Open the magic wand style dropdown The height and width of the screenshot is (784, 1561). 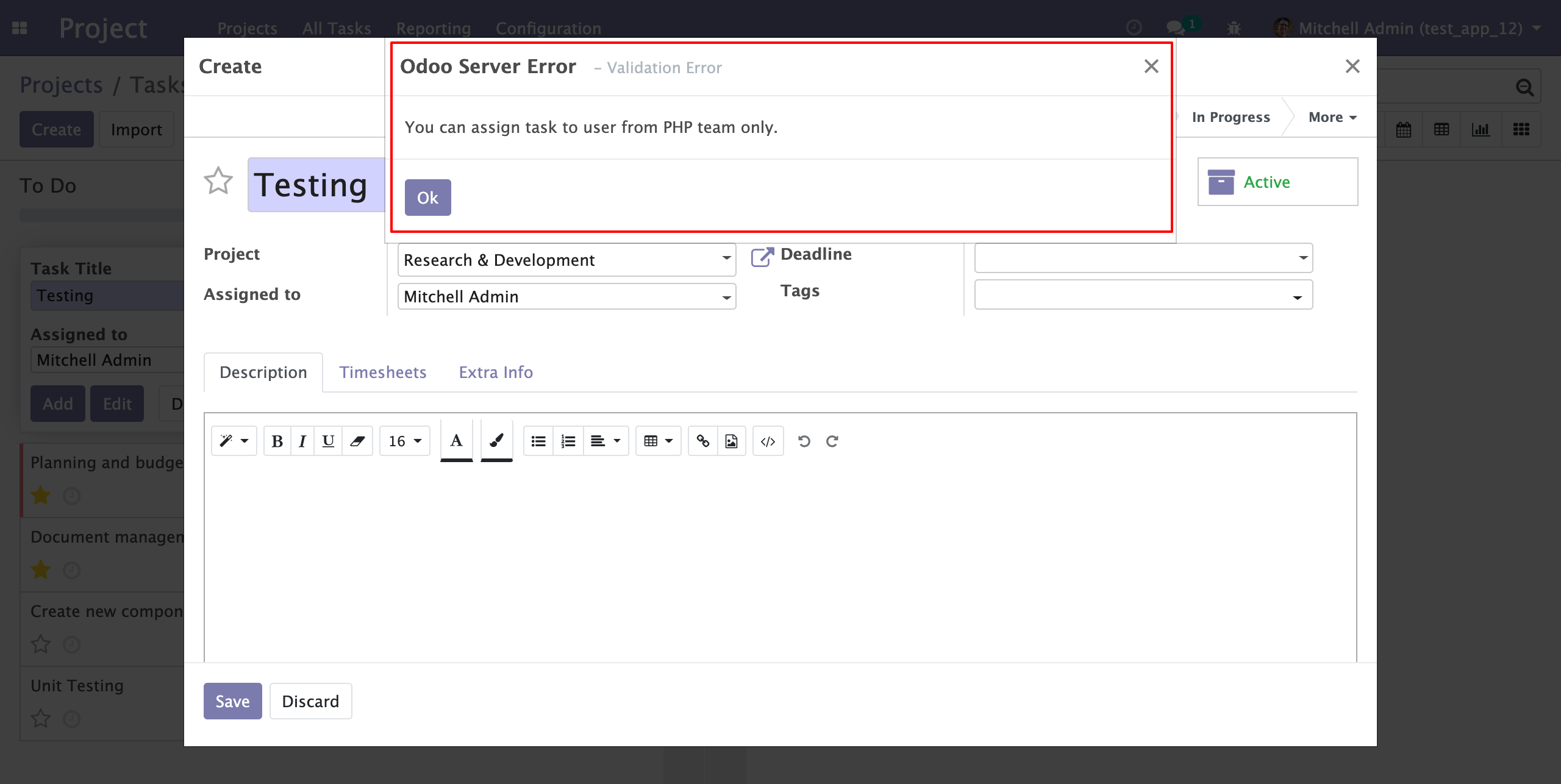coord(234,441)
